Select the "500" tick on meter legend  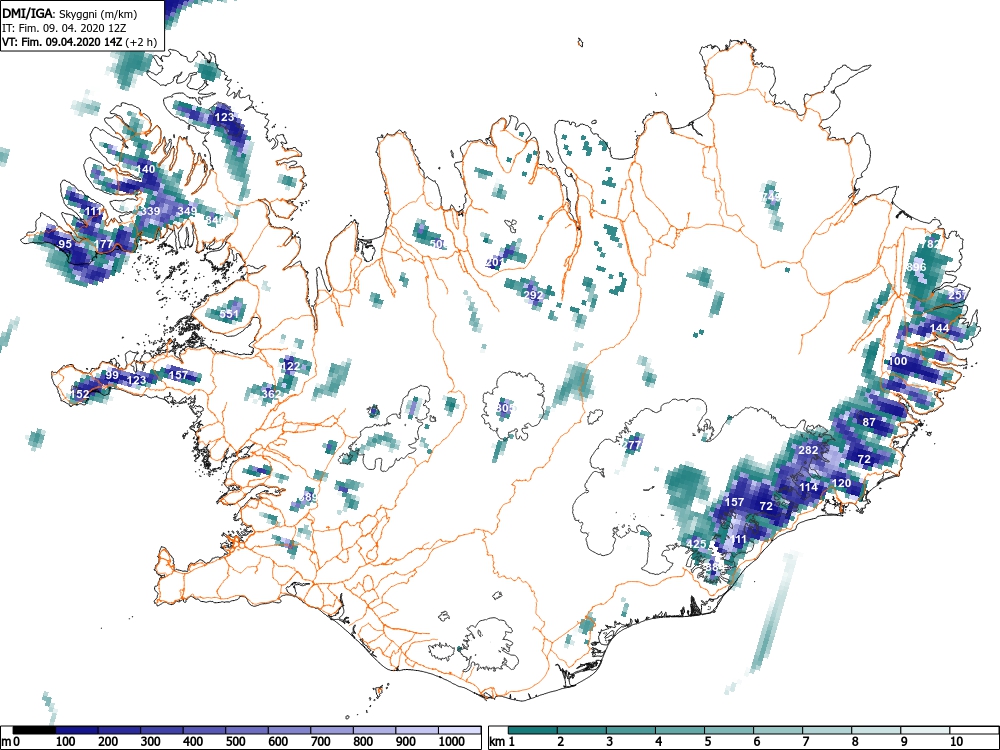pyautogui.click(x=235, y=742)
